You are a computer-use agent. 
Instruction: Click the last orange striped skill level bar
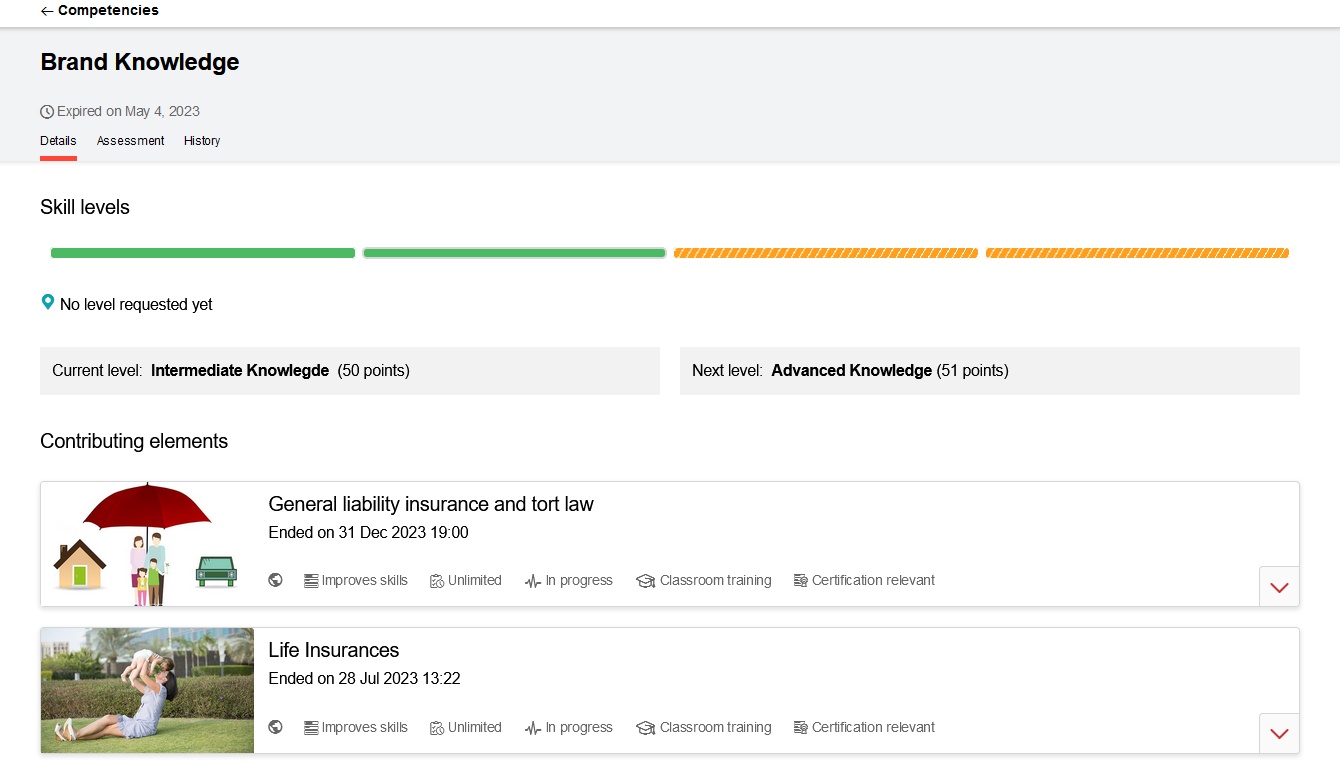[1137, 253]
